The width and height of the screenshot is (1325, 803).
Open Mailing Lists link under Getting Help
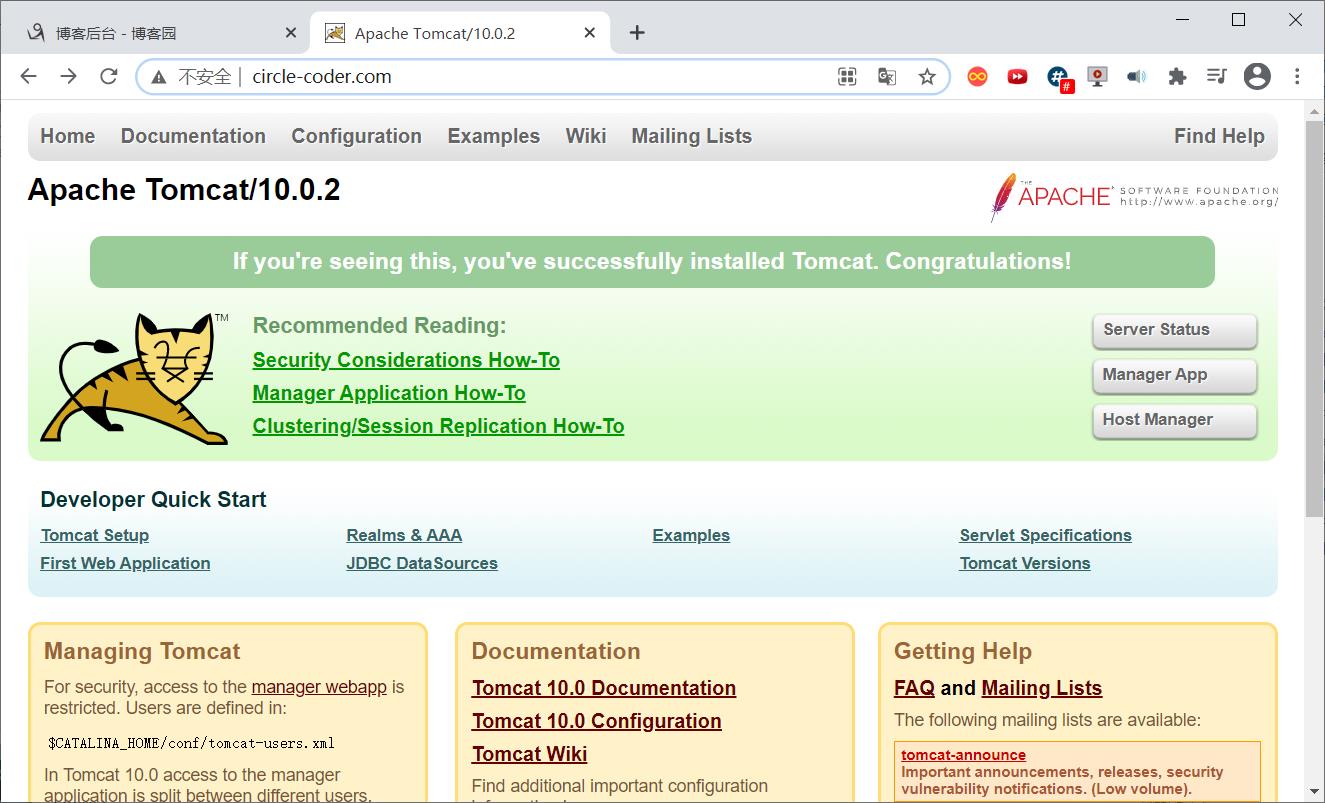1042,688
